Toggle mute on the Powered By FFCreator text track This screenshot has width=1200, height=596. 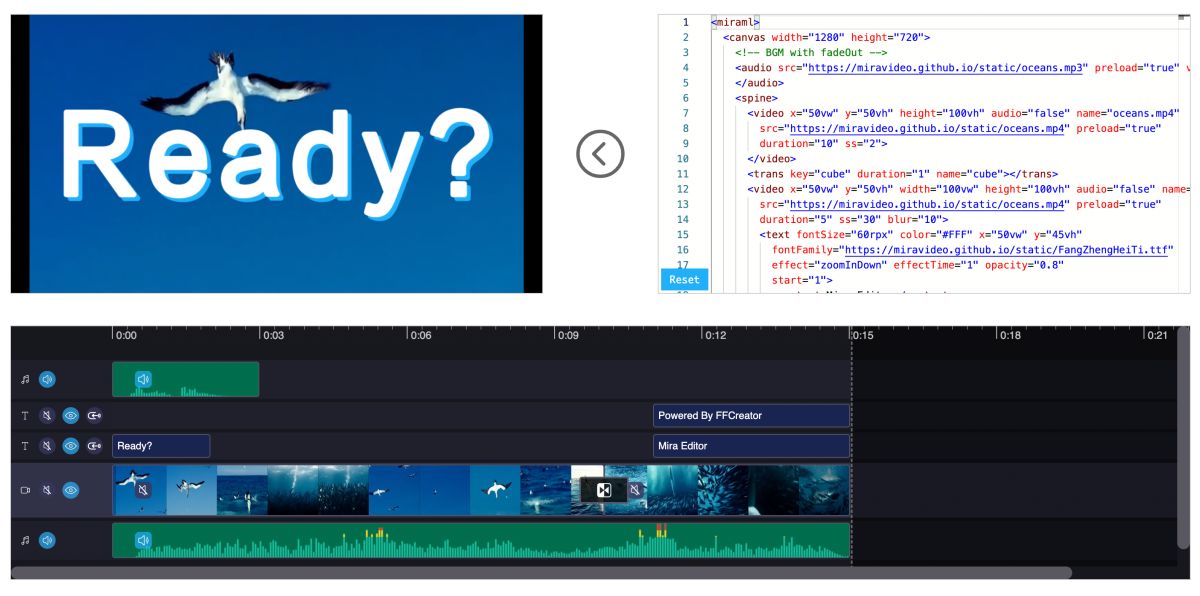click(47, 415)
